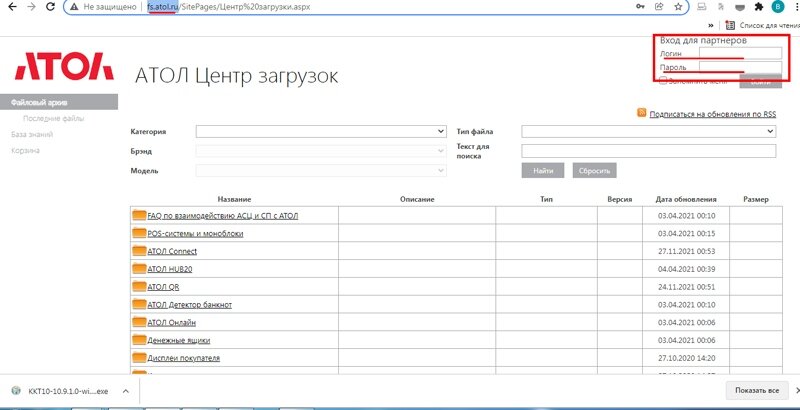Open База знаний in the sidebar

[32, 135]
